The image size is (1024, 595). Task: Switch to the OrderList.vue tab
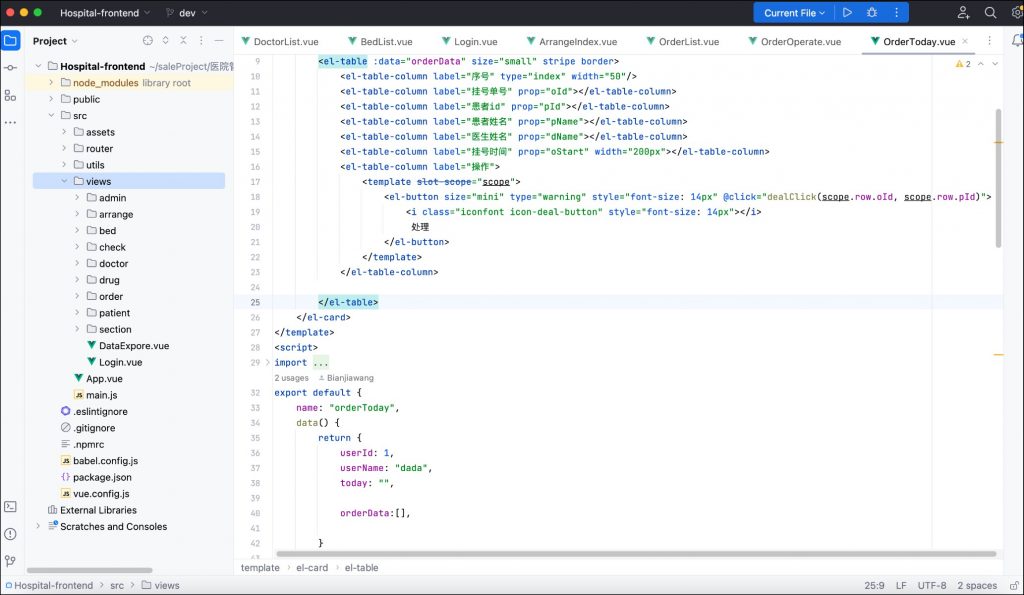coord(687,42)
